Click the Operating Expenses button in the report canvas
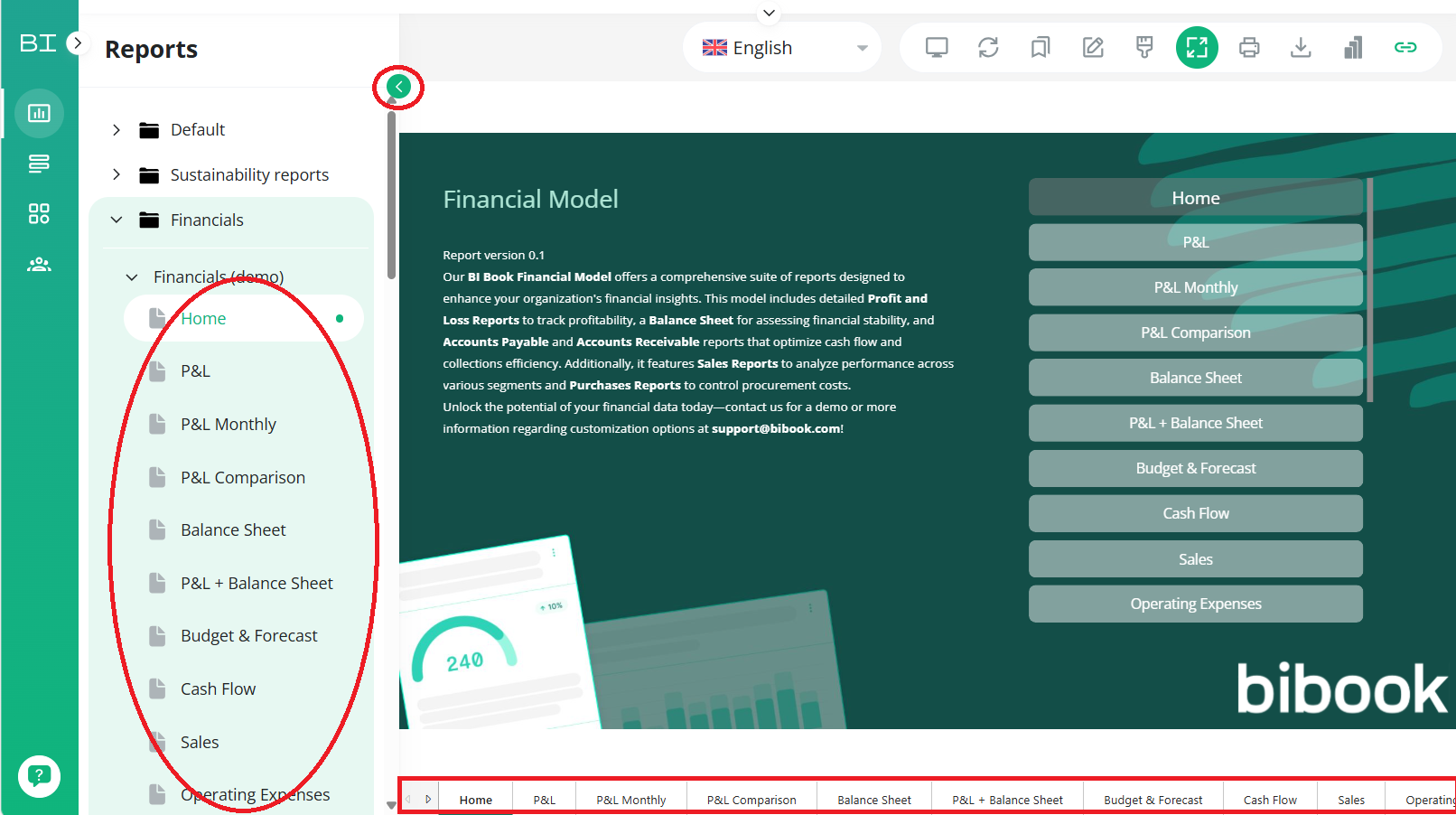 (1196, 604)
